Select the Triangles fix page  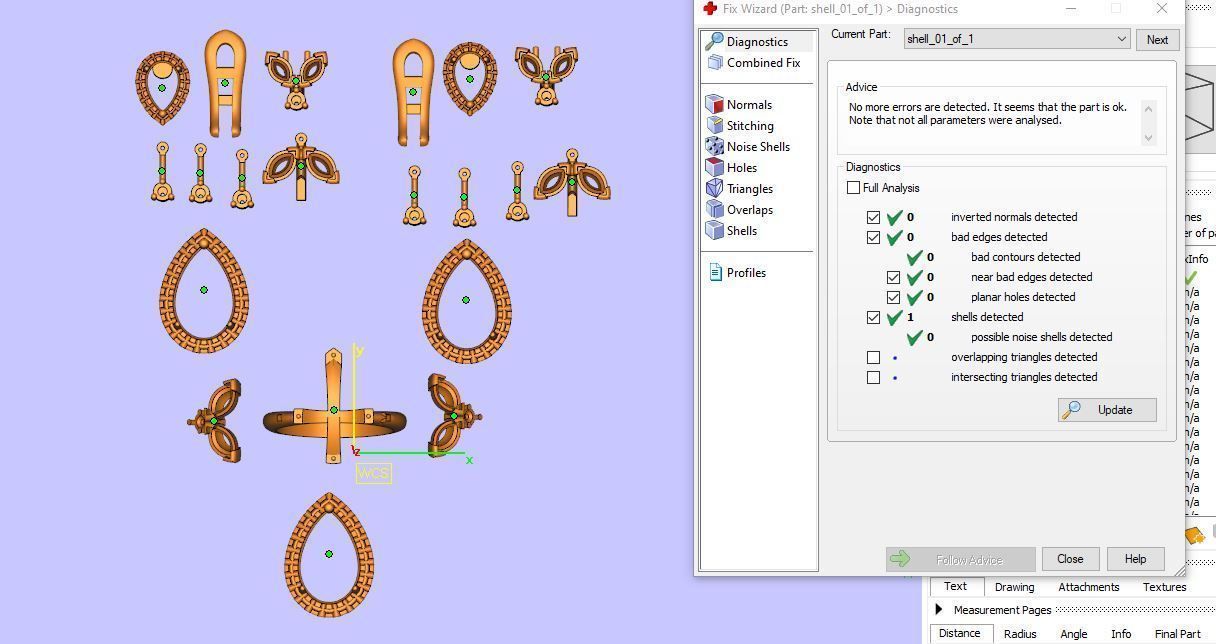(x=750, y=189)
